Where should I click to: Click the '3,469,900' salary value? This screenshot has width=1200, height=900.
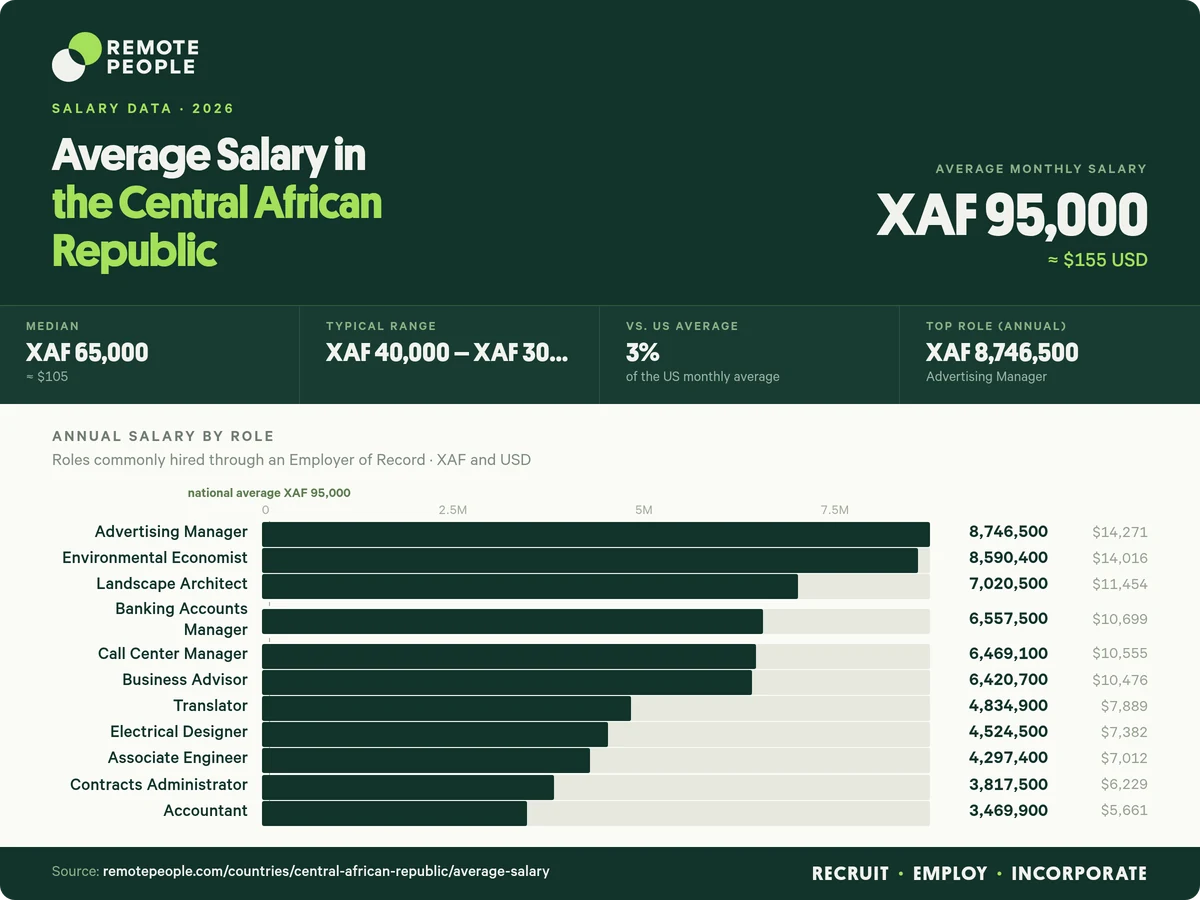point(1008,811)
